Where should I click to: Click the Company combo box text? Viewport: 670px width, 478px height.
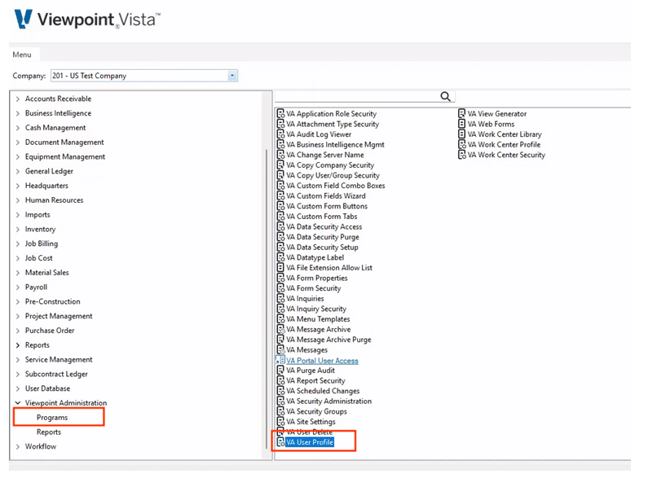coord(89,76)
